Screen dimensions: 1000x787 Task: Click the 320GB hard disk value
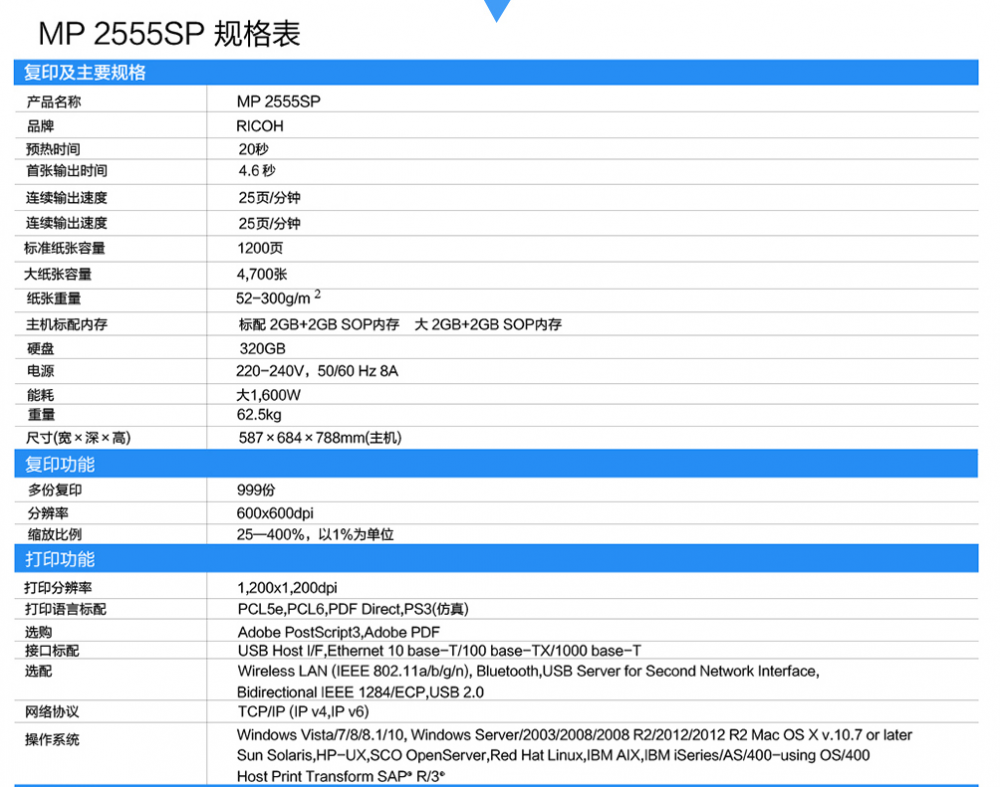tap(262, 349)
